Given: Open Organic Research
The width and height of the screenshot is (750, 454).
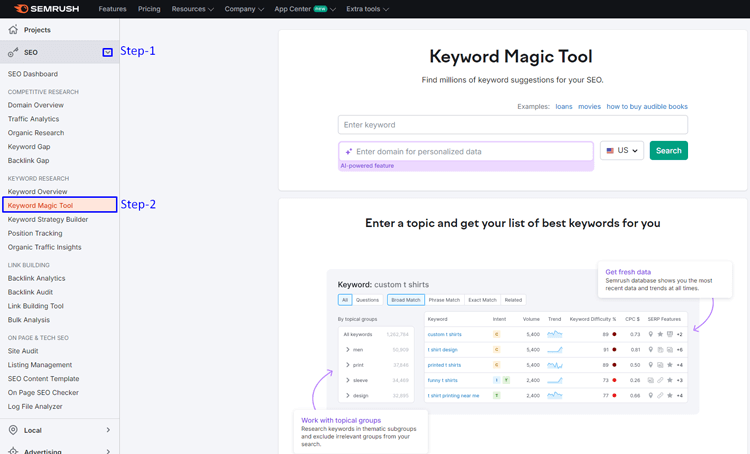Looking at the screenshot, I should [x=36, y=133].
